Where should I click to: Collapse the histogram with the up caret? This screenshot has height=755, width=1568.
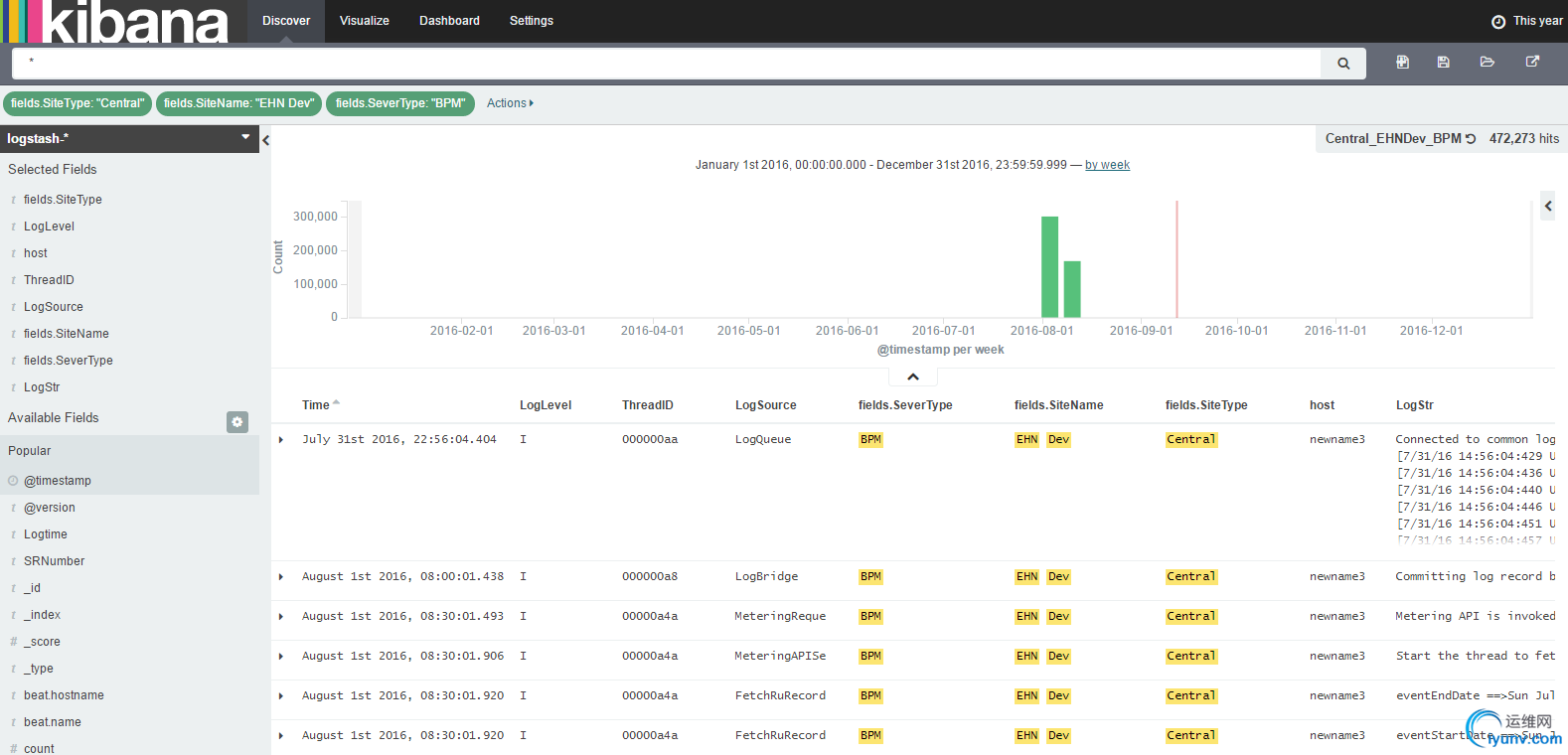click(913, 377)
